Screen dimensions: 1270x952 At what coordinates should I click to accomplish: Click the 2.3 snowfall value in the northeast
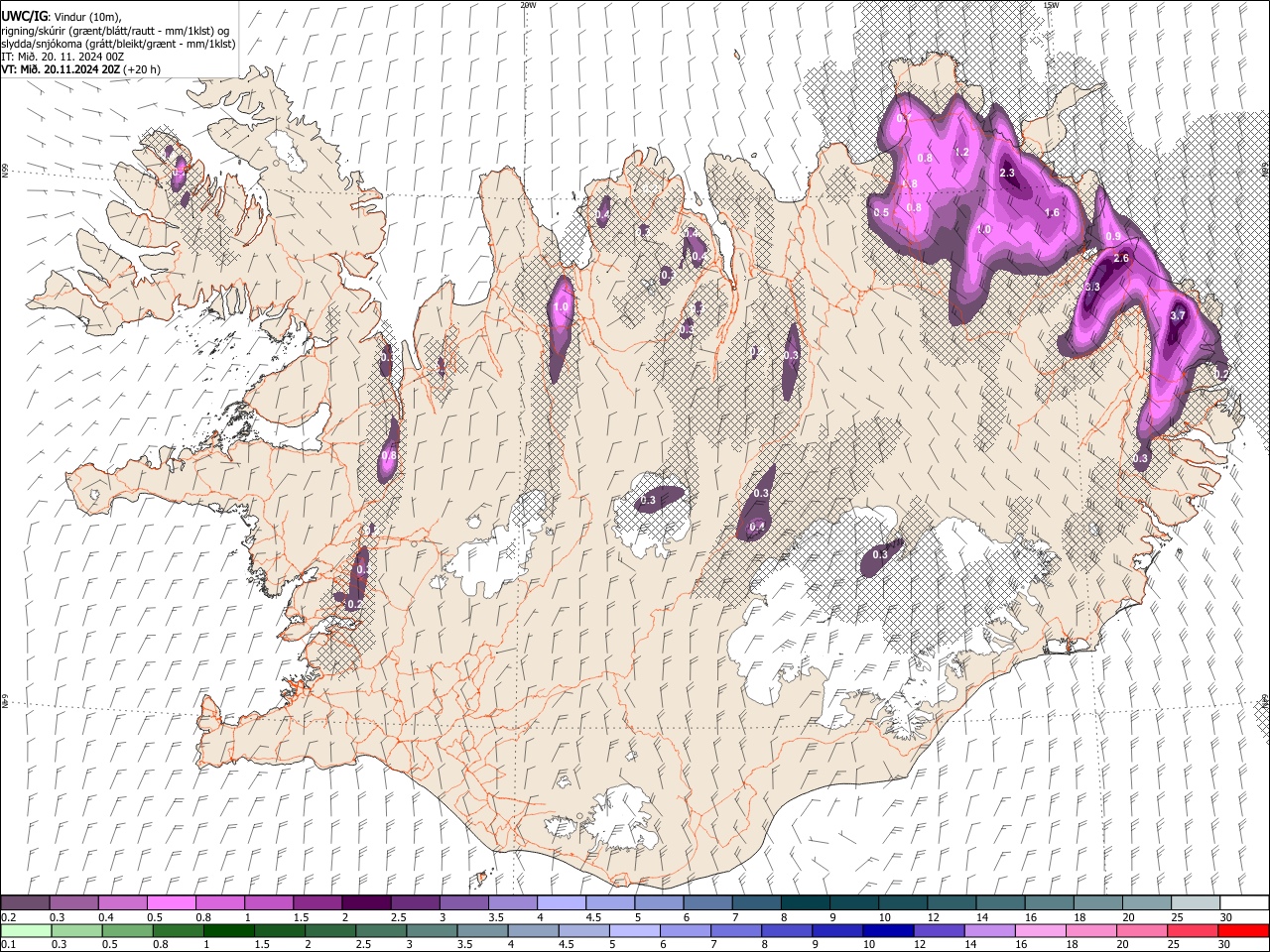[x=1007, y=174]
